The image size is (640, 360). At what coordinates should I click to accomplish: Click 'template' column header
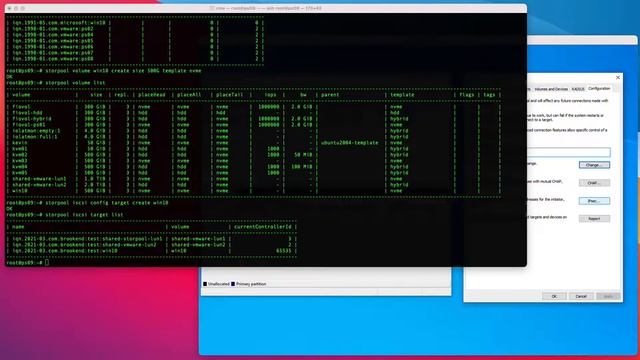(x=402, y=95)
